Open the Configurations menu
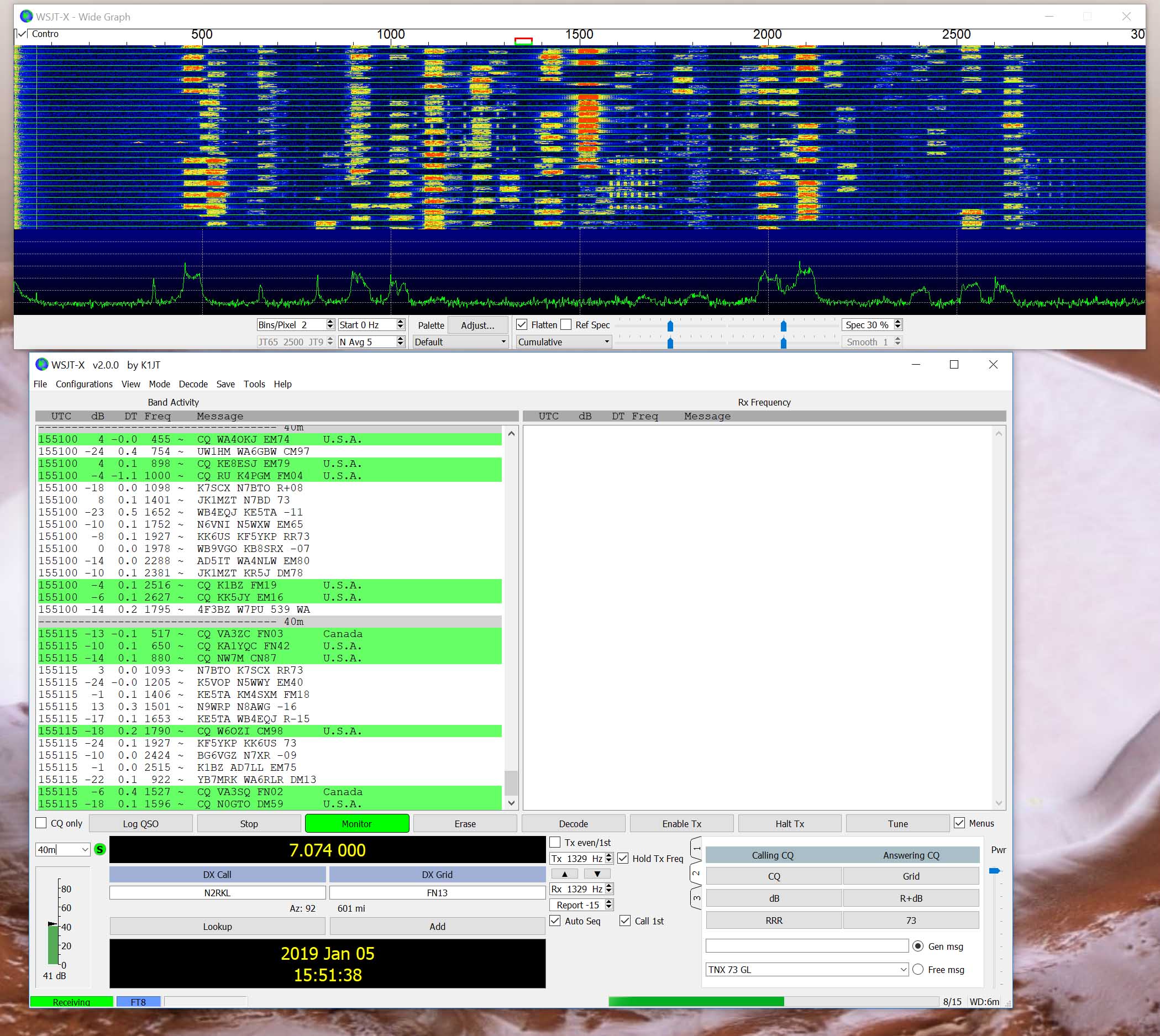The width and height of the screenshot is (1160, 1036). [83, 384]
